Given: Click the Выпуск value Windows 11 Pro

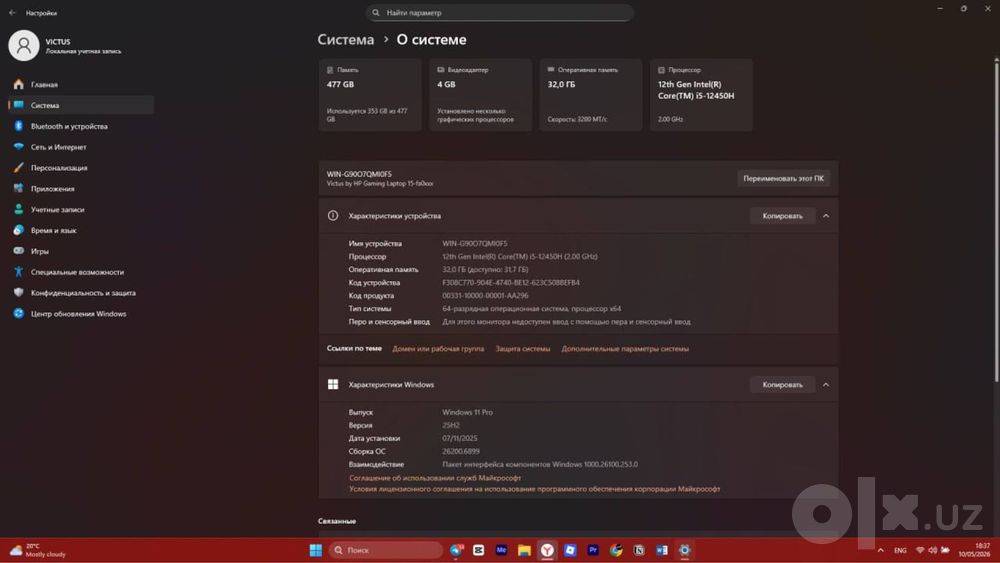Looking at the screenshot, I should pos(467,413).
